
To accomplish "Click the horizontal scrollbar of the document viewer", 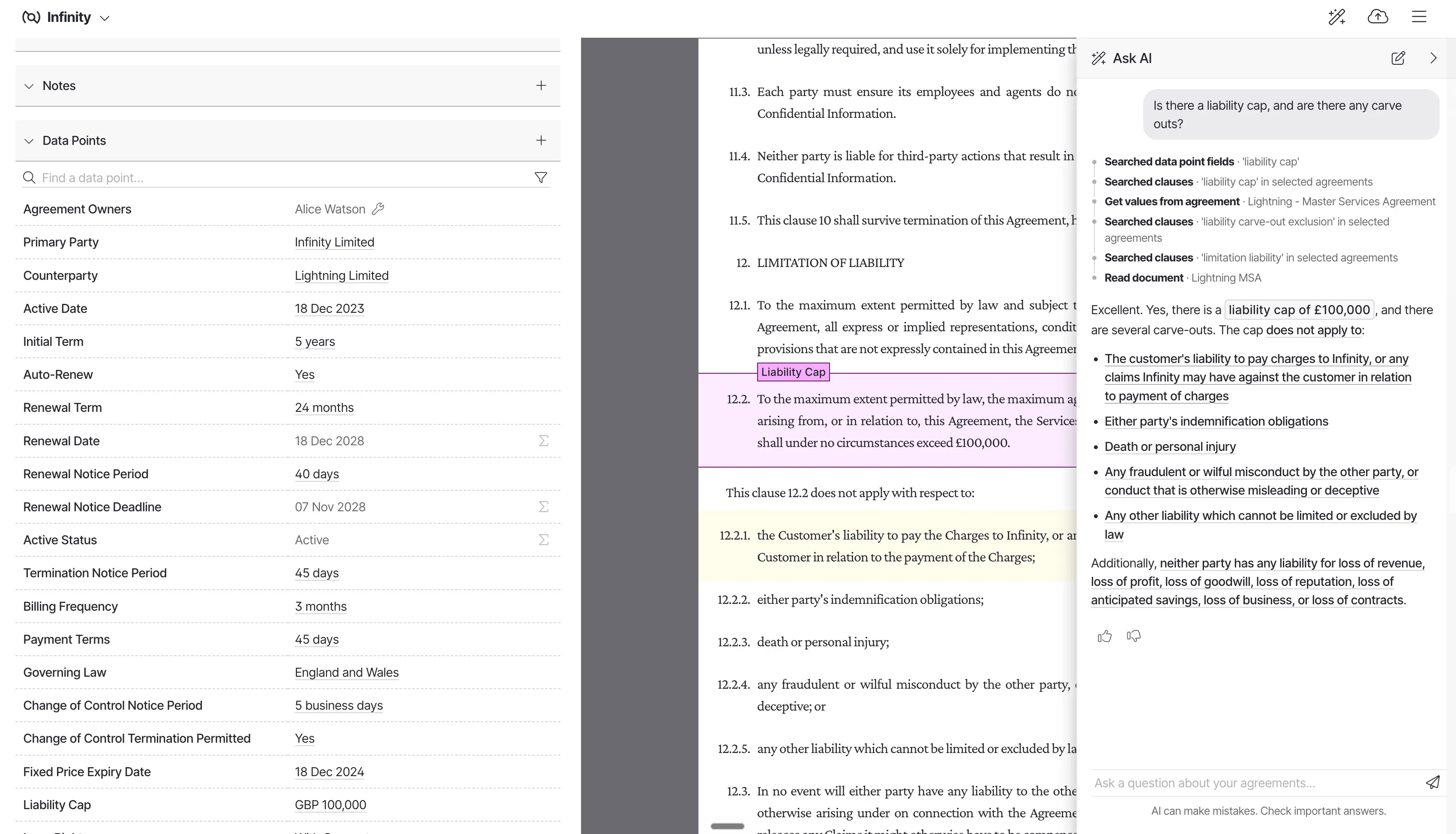I will point(727,826).
